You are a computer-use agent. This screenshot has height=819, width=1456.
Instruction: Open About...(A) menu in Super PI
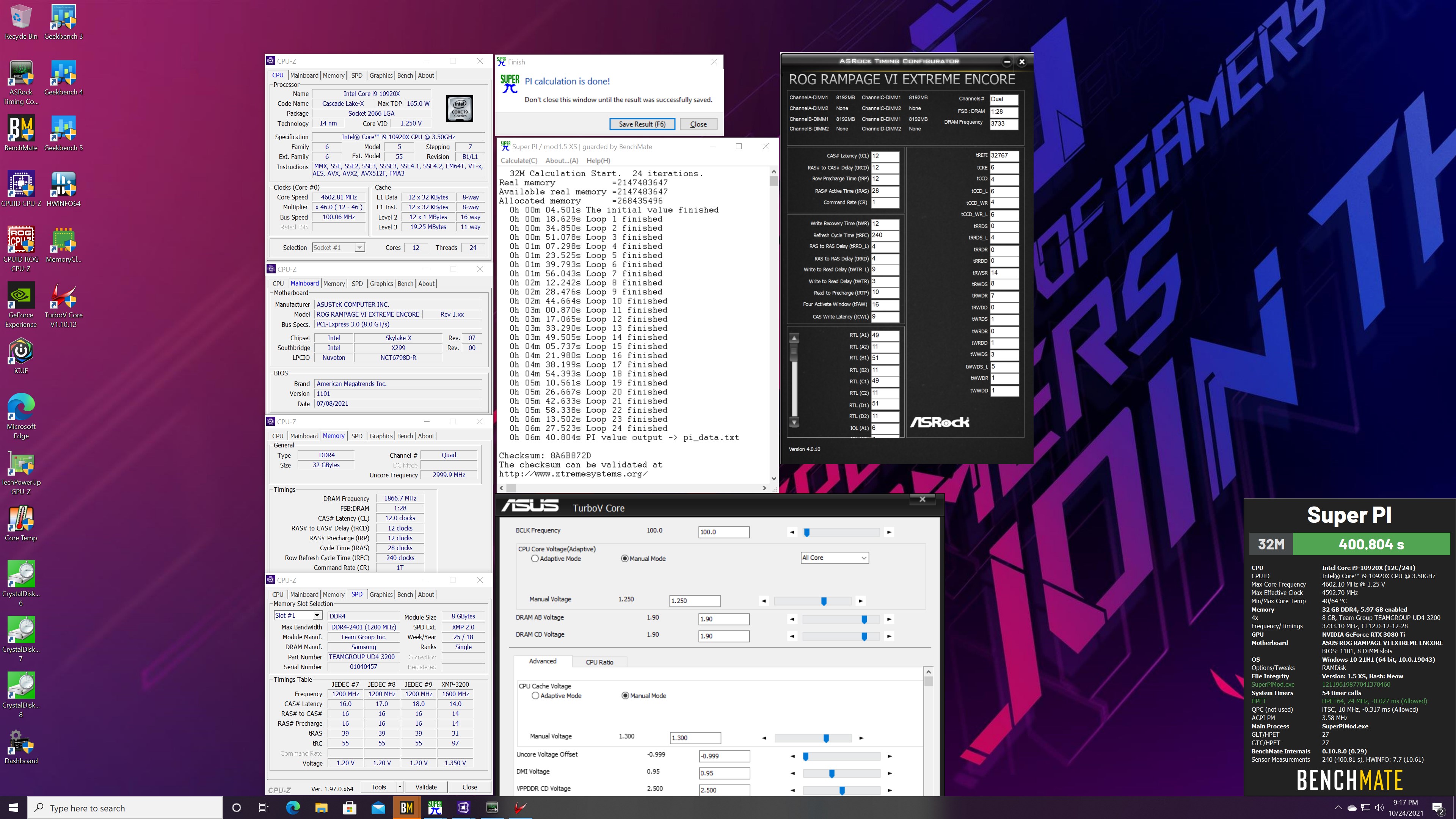(x=562, y=160)
